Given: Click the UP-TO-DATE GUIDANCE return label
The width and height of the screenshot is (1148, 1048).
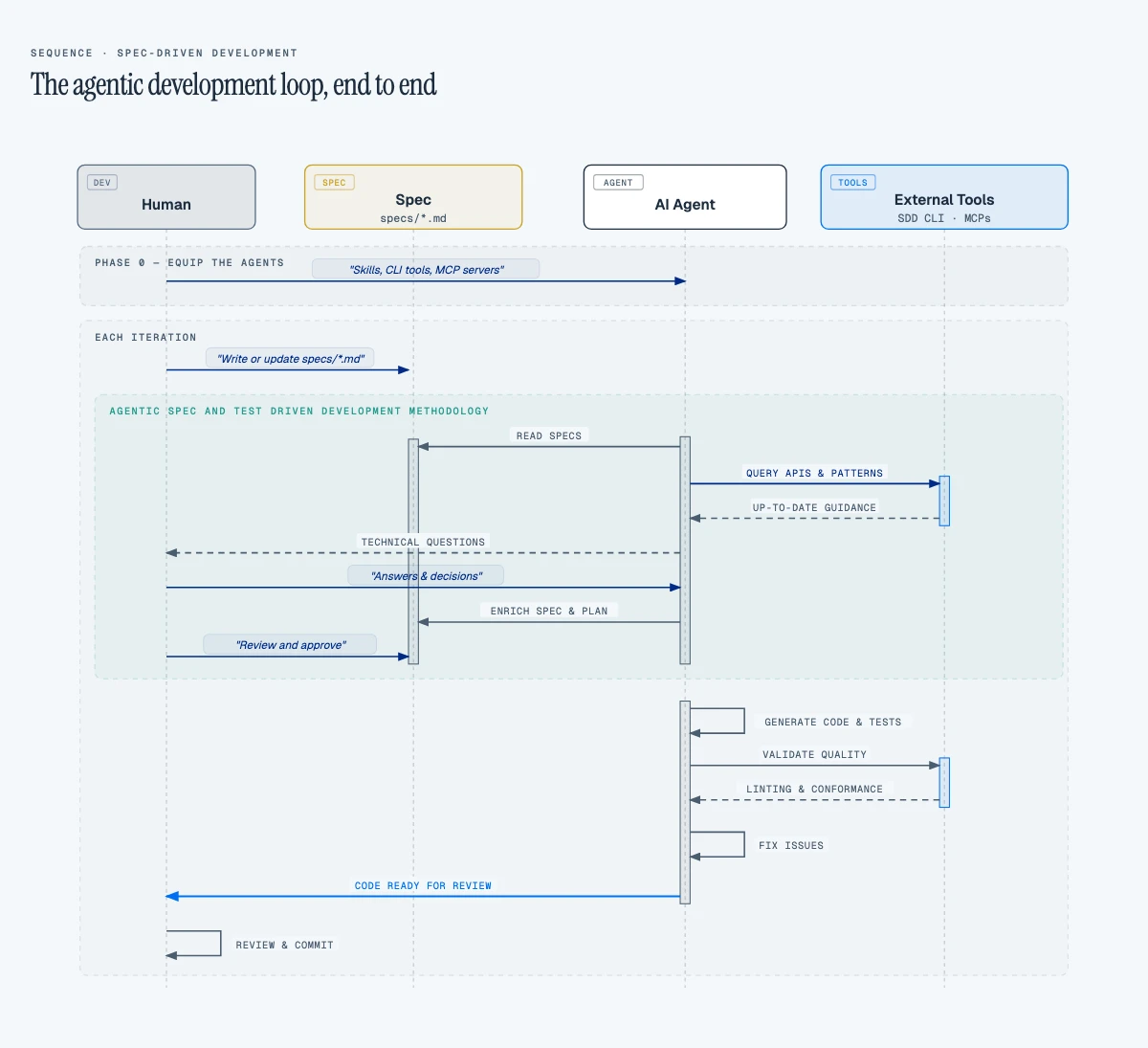Looking at the screenshot, I should pos(814,507).
